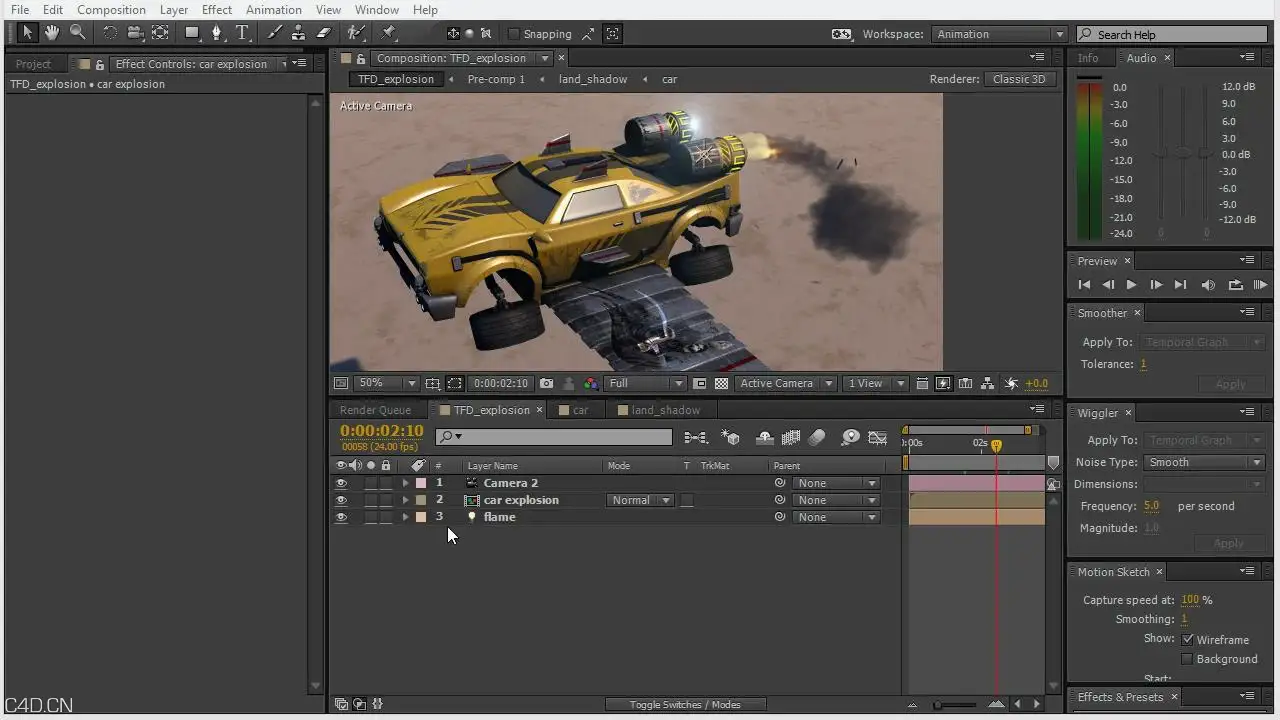
Task: Select the Brush tool
Action: (x=275, y=33)
